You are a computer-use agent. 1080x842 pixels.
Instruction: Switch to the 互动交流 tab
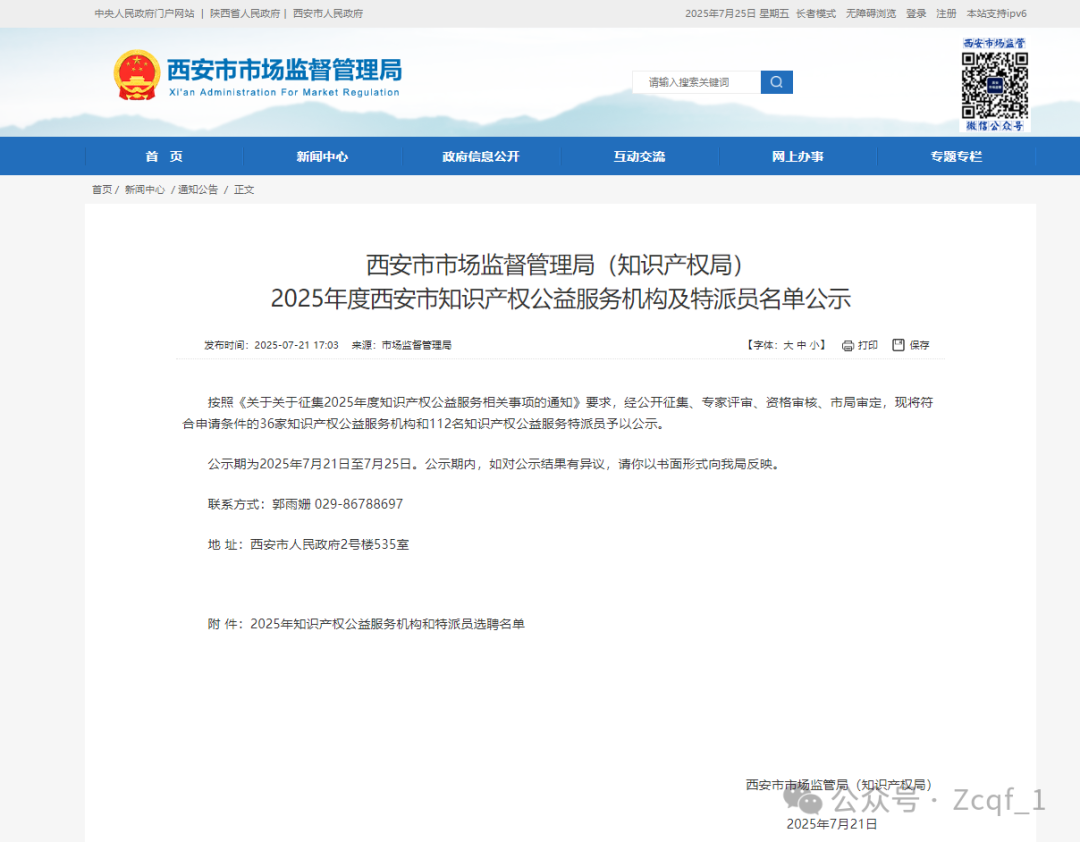(x=639, y=156)
